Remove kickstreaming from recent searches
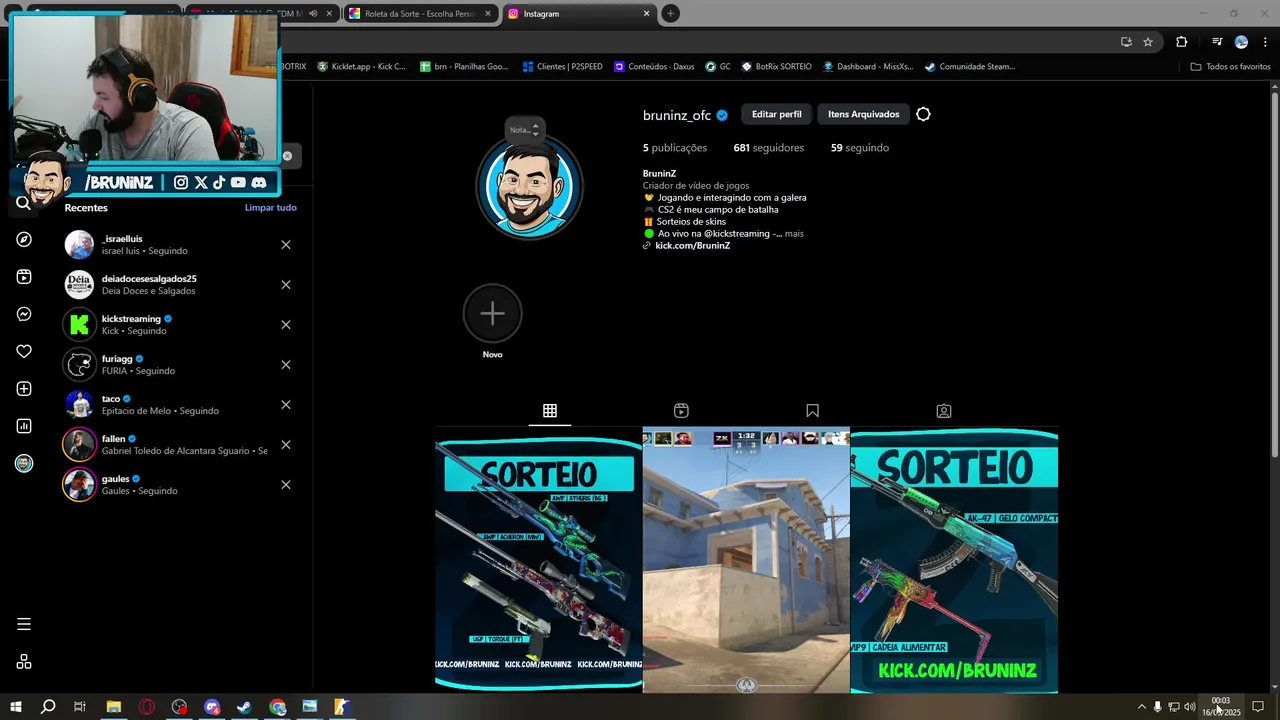The width and height of the screenshot is (1280, 720). [x=286, y=325]
